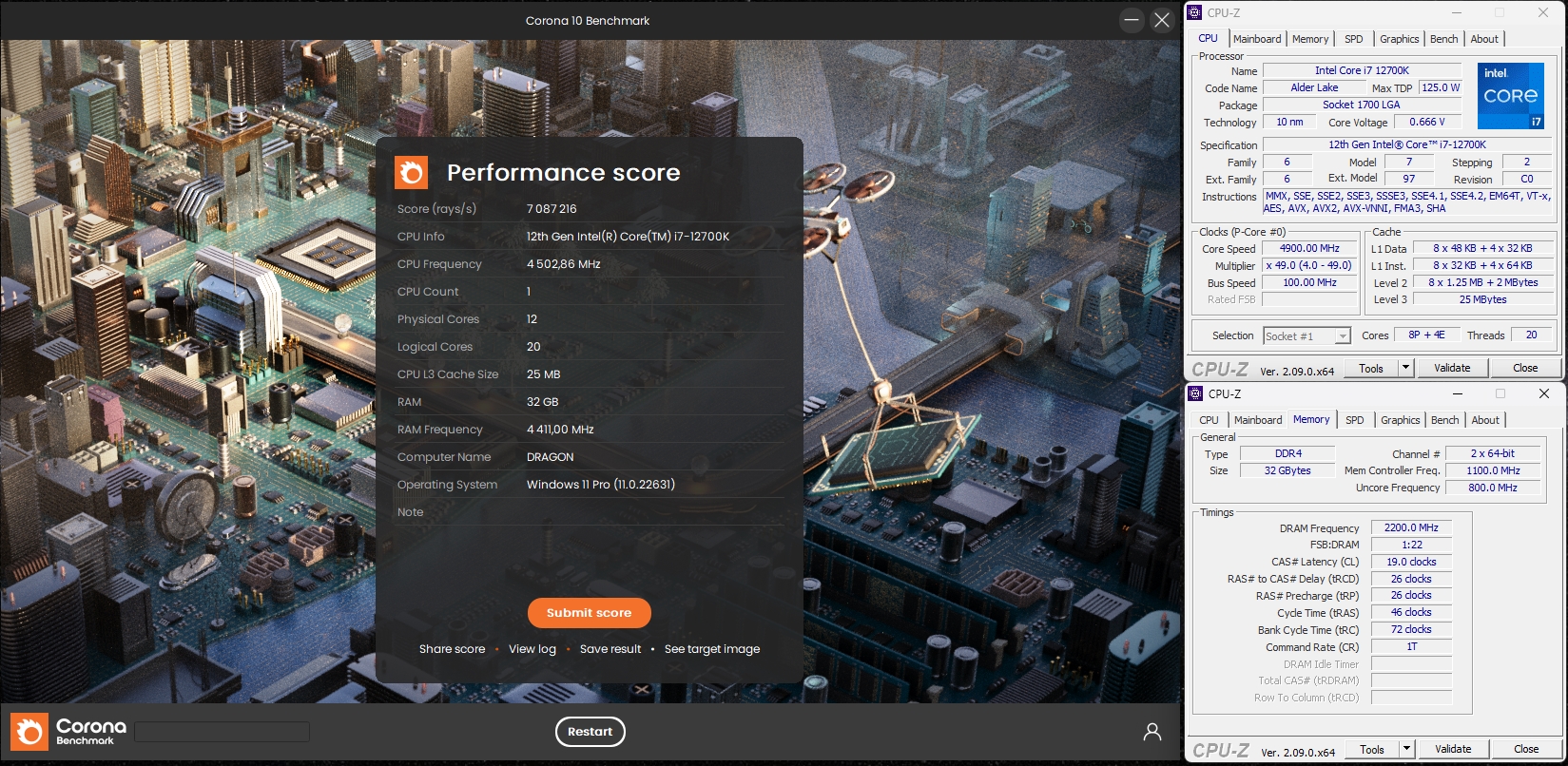Open About tab in lower CPU-Z window
This screenshot has width=1568, height=766.
click(1485, 420)
